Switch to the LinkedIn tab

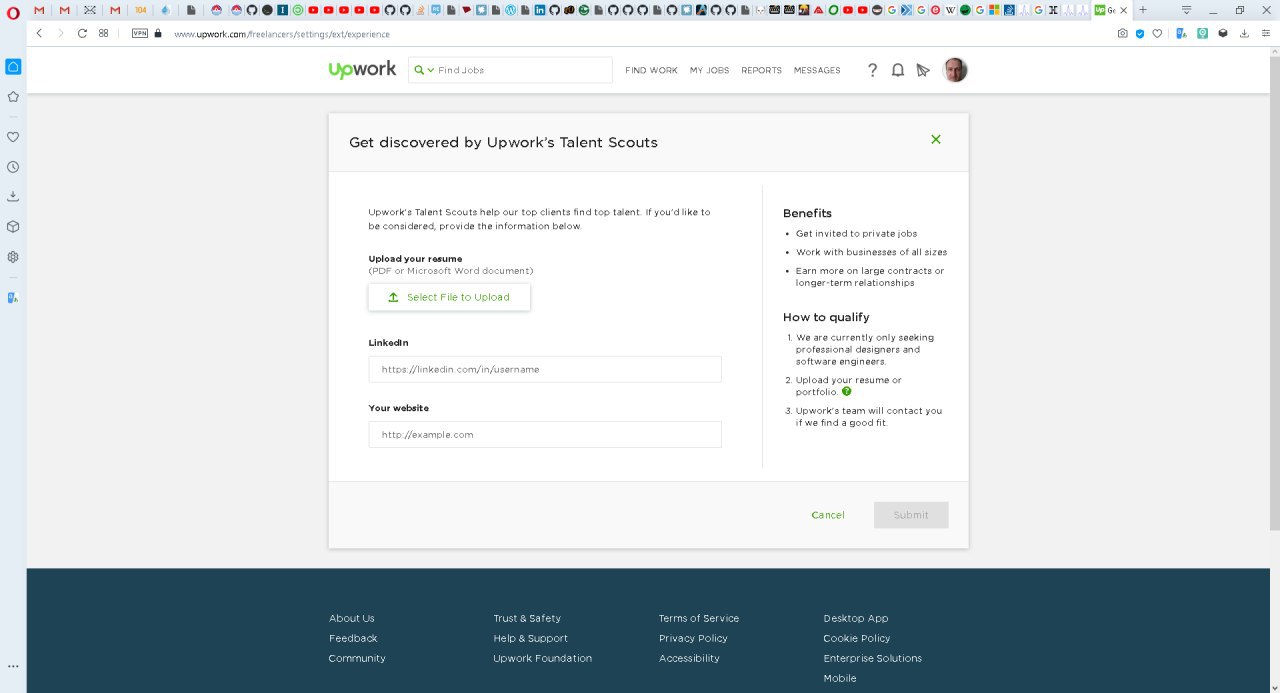pyautogui.click(x=539, y=10)
